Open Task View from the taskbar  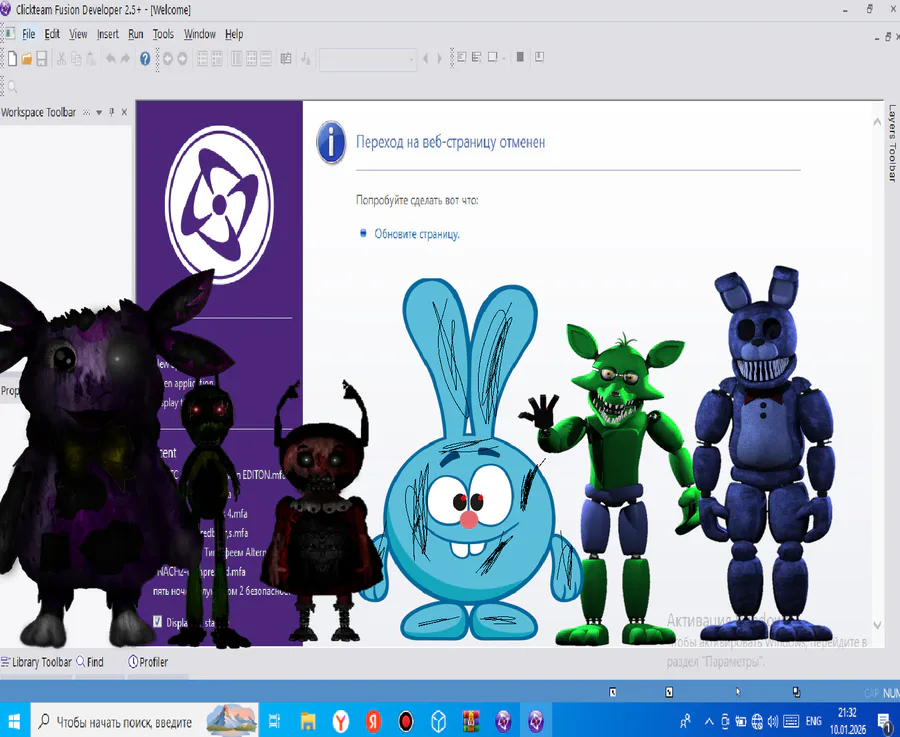click(x=274, y=721)
